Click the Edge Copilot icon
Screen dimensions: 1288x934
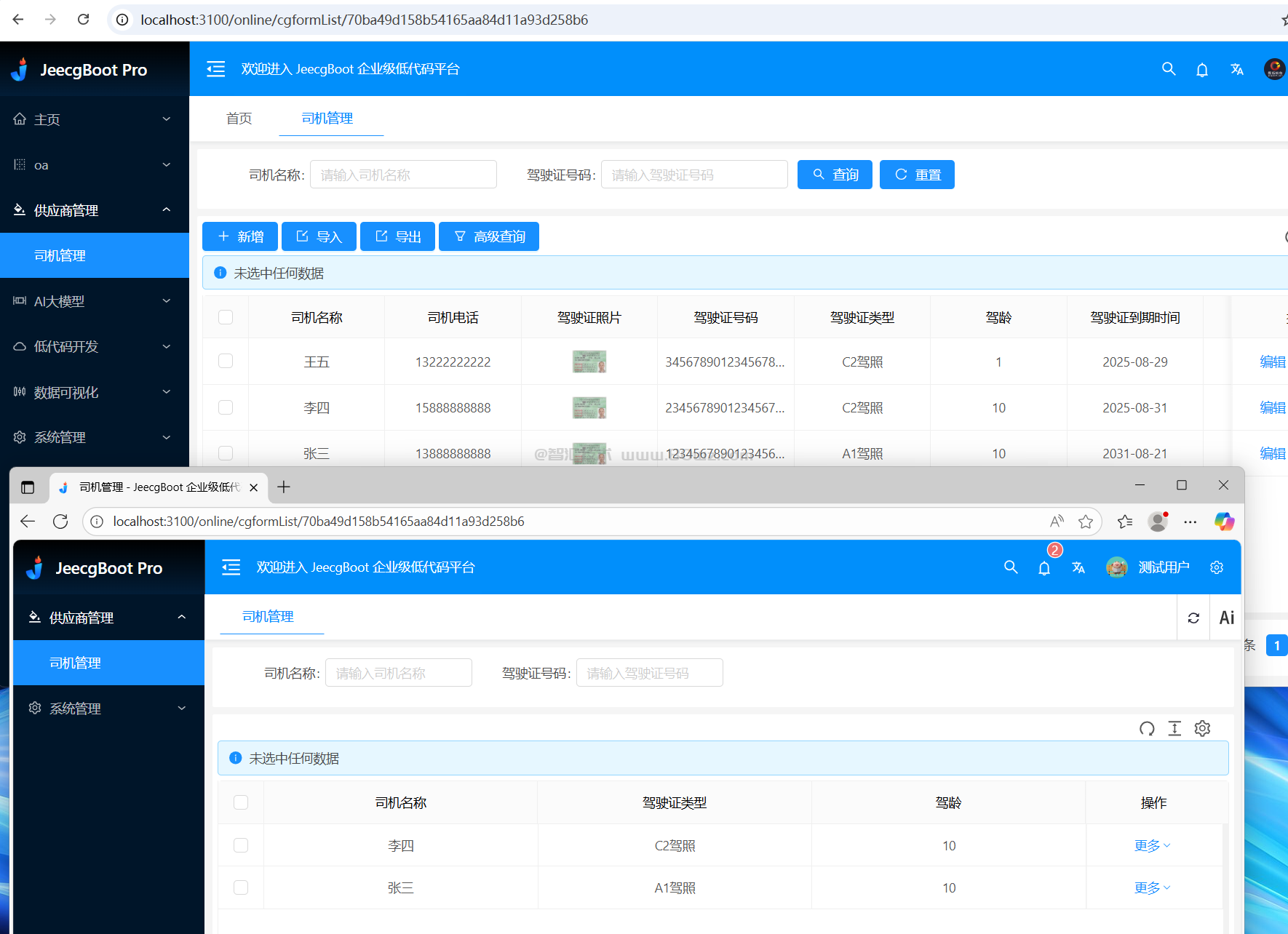click(1224, 522)
